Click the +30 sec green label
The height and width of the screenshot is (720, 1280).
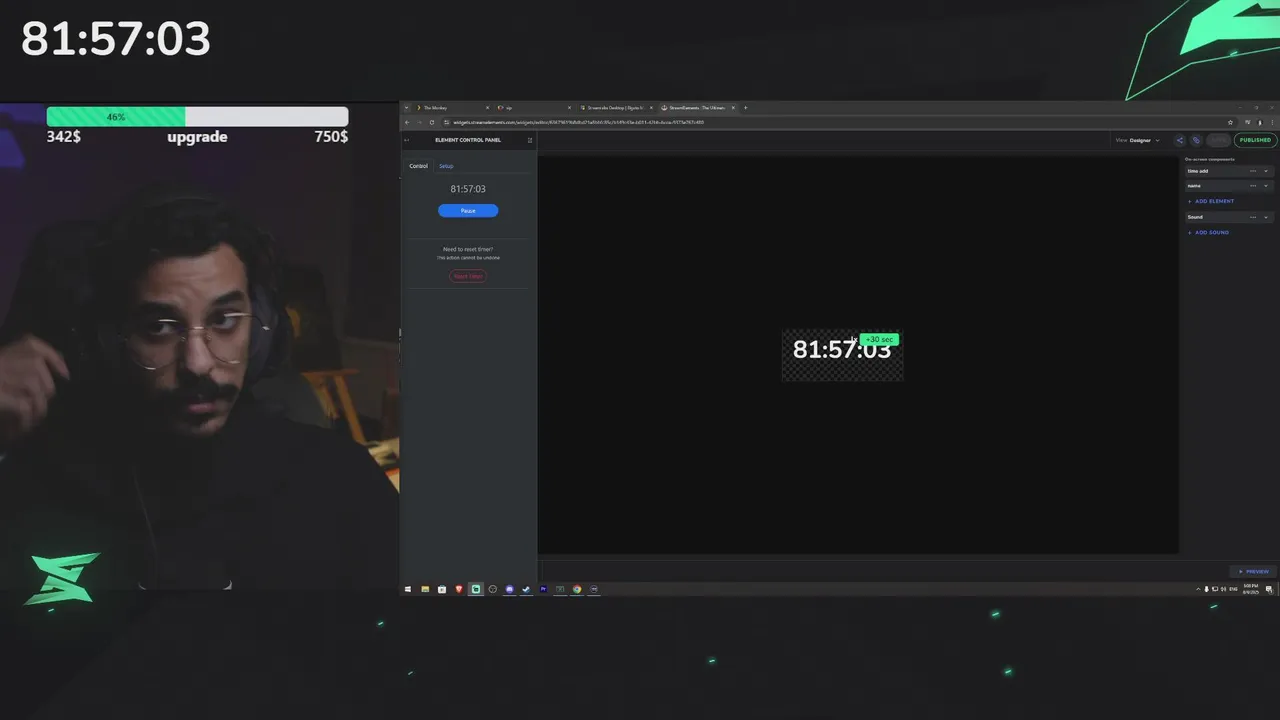[879, 340]
